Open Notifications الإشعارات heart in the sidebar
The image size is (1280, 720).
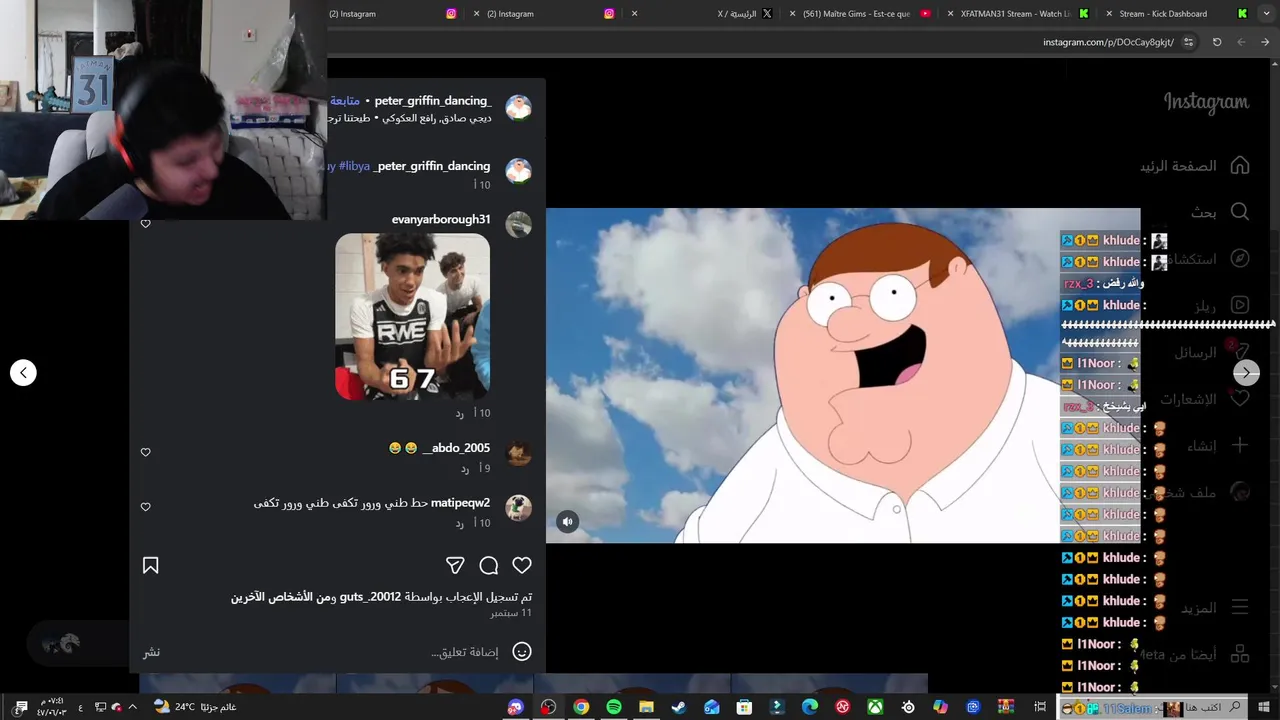click(x=1240, y=399)
